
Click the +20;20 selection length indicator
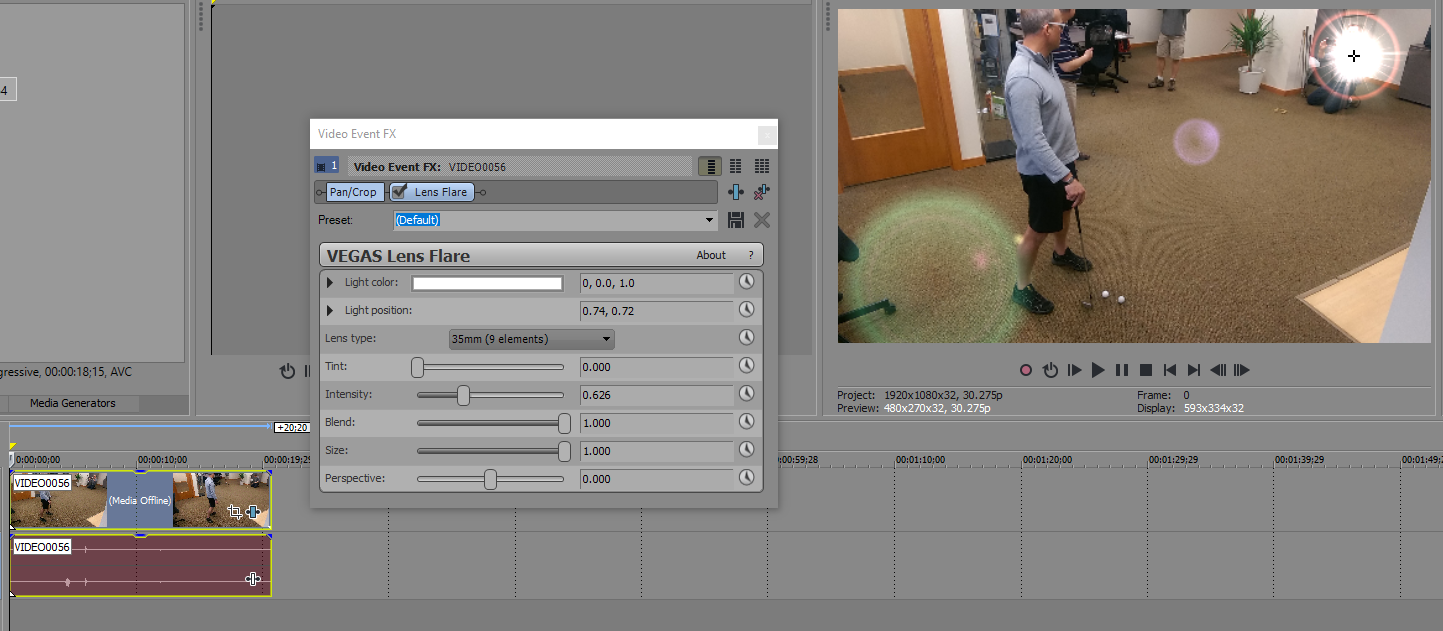point(291,427)
